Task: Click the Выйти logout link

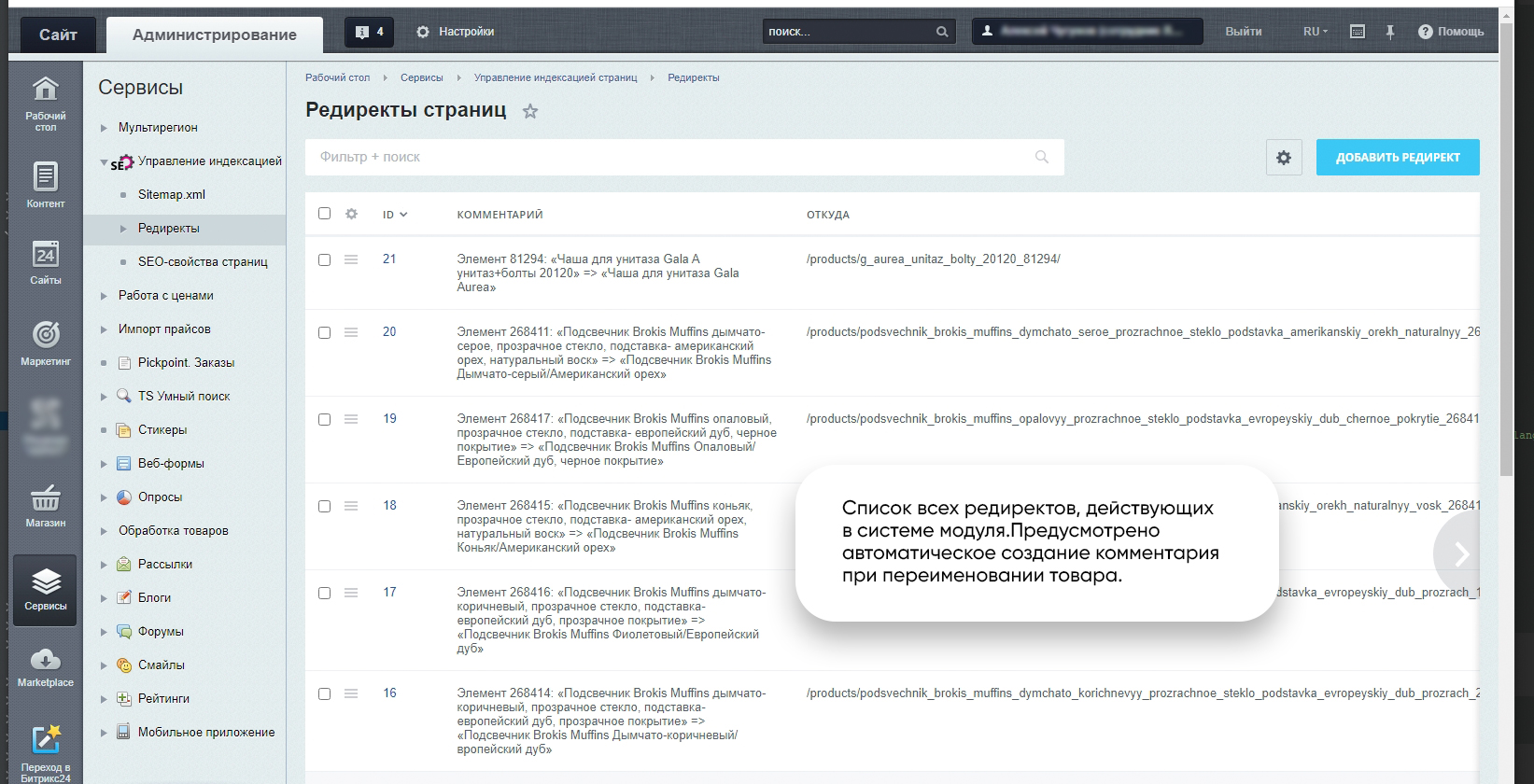Action: 1243,32
